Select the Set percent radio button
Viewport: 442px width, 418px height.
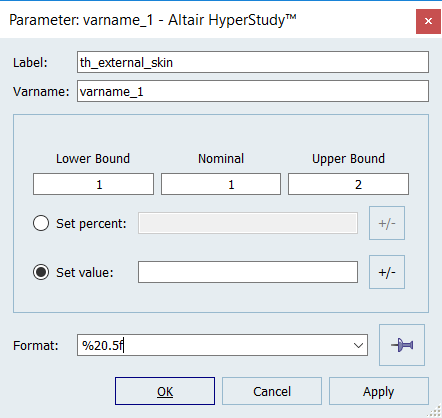[x=41, y=223]
